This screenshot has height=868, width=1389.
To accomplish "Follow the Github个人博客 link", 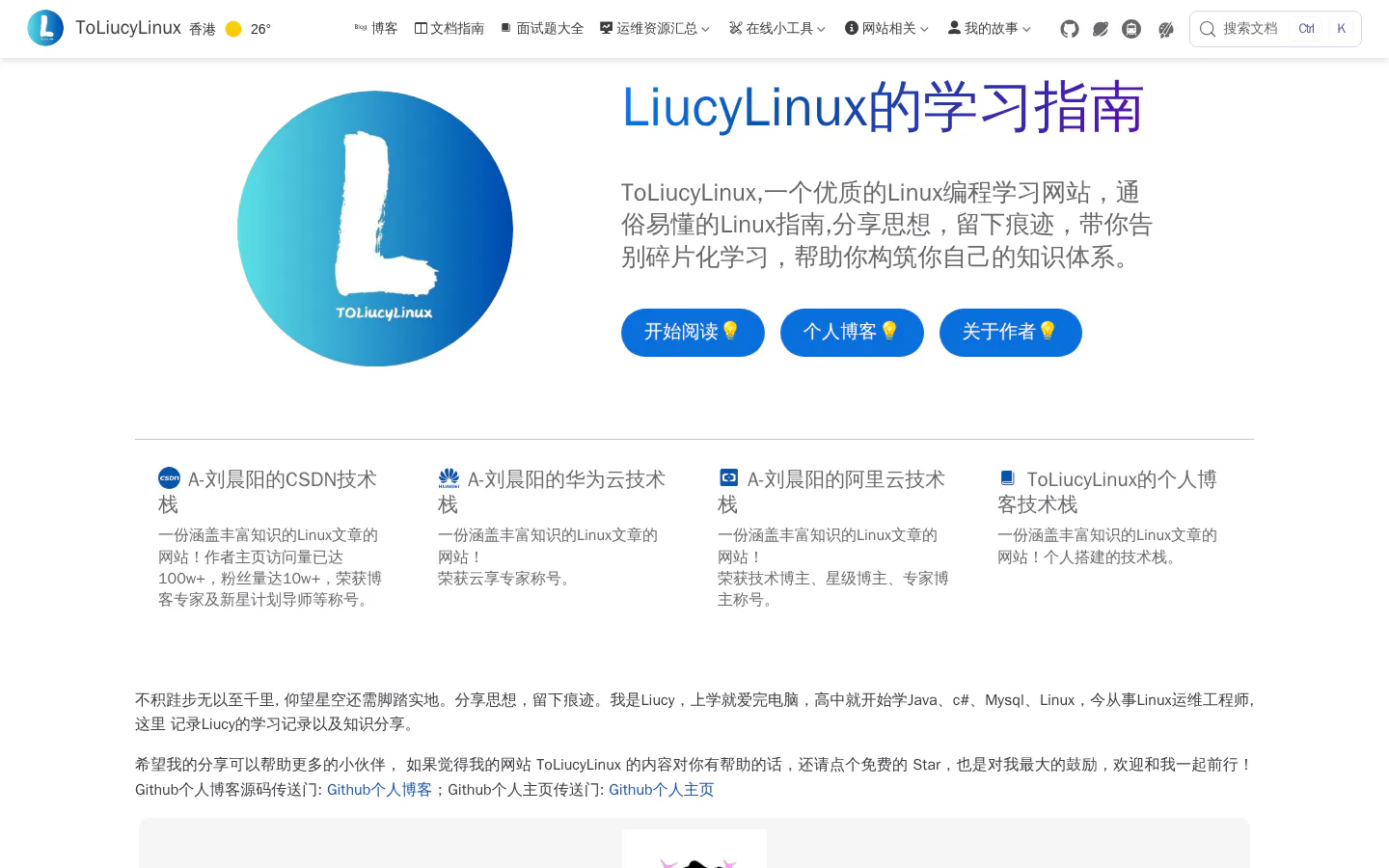I will click(x=379, y=790).
